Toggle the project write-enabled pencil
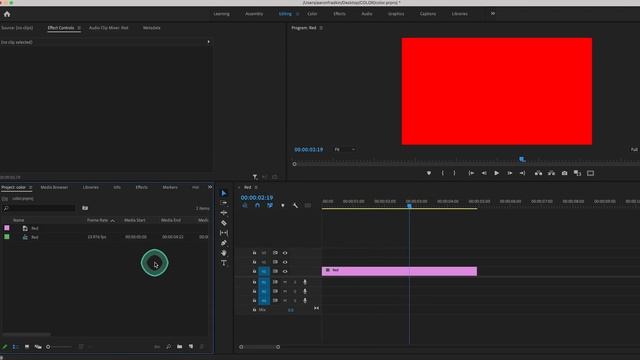Viewport: 640px width, 360px height. click(5, 347)
